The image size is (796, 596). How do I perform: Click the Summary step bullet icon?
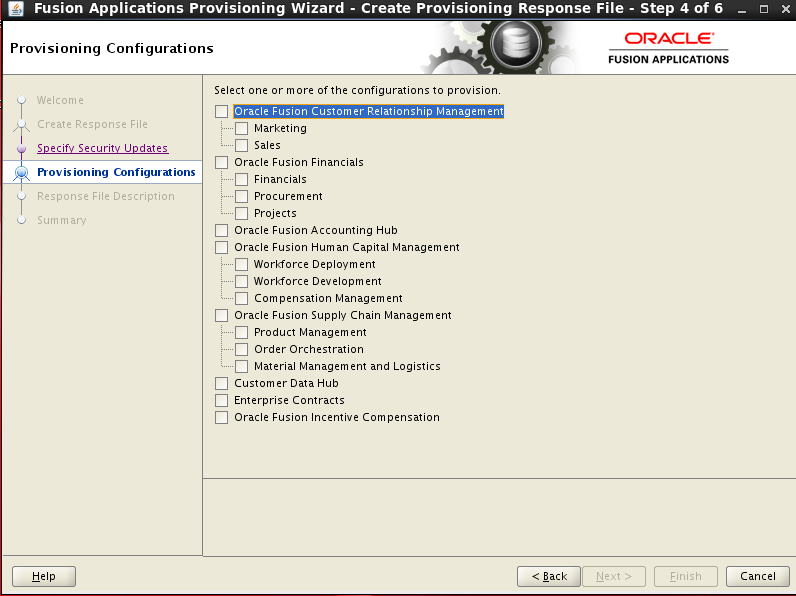pos(21,220)
